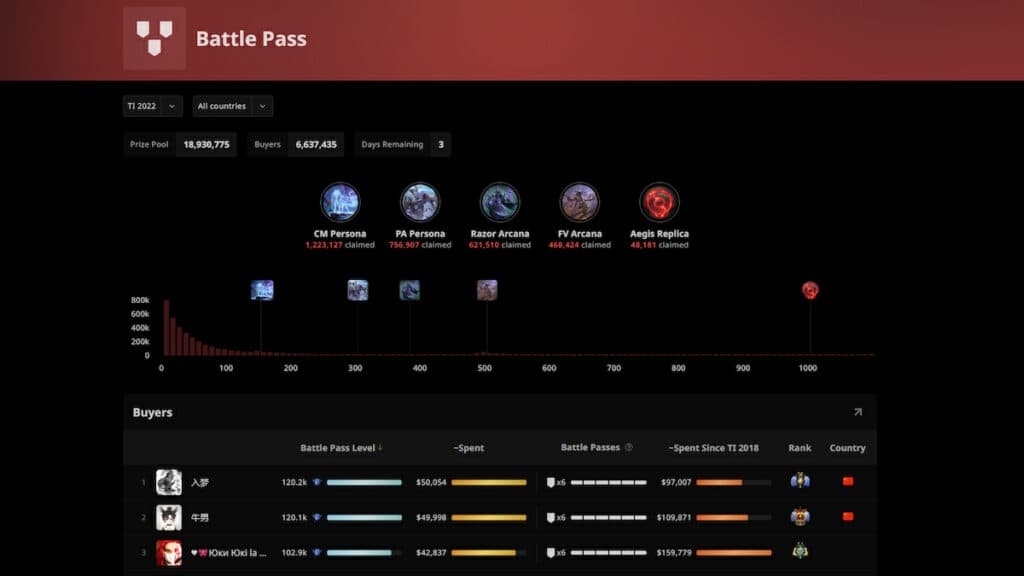This screenshot has height=576, width=1024.
Task: Click the Battle Pass shield logo icon
Action: click(x=154, y=39)
